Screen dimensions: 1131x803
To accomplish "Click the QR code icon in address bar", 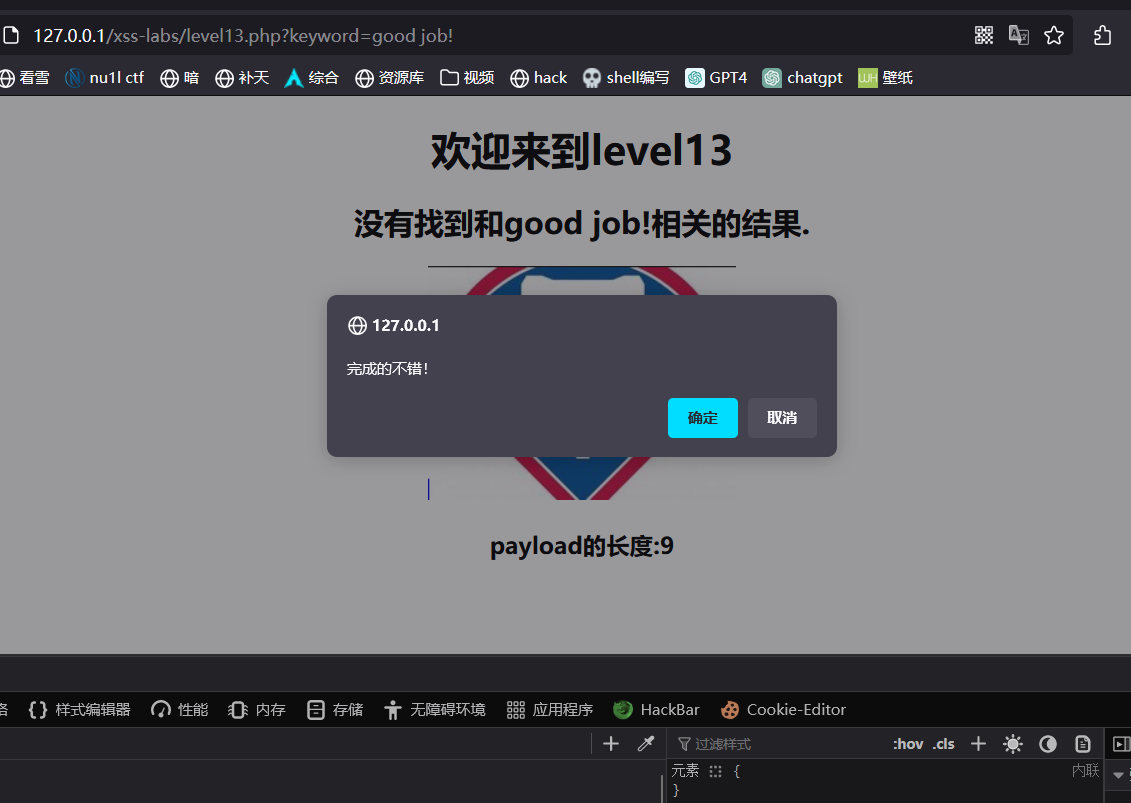I will coord(984,35).
